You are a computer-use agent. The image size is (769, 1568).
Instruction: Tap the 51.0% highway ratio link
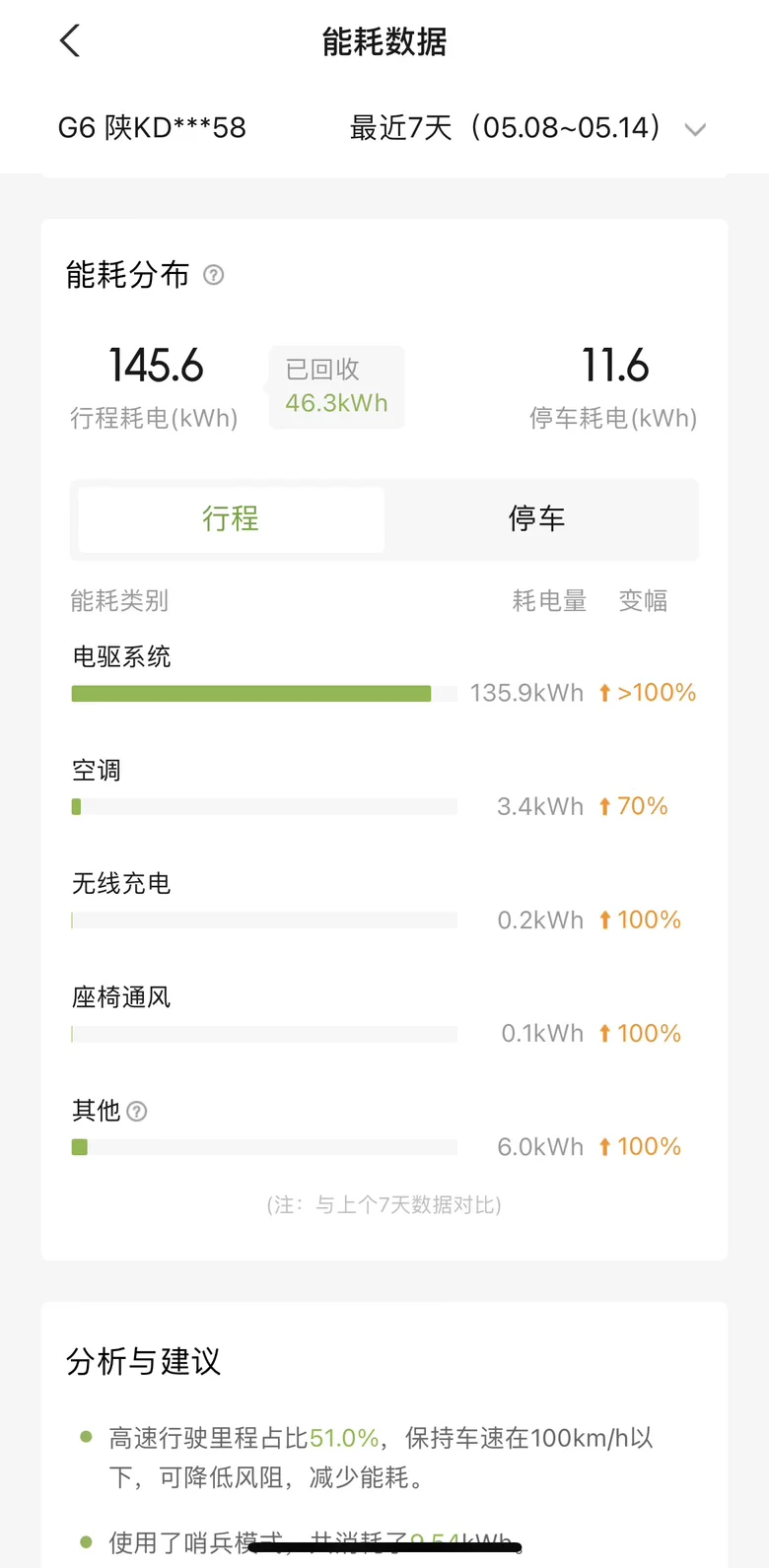click(344, 1438)
